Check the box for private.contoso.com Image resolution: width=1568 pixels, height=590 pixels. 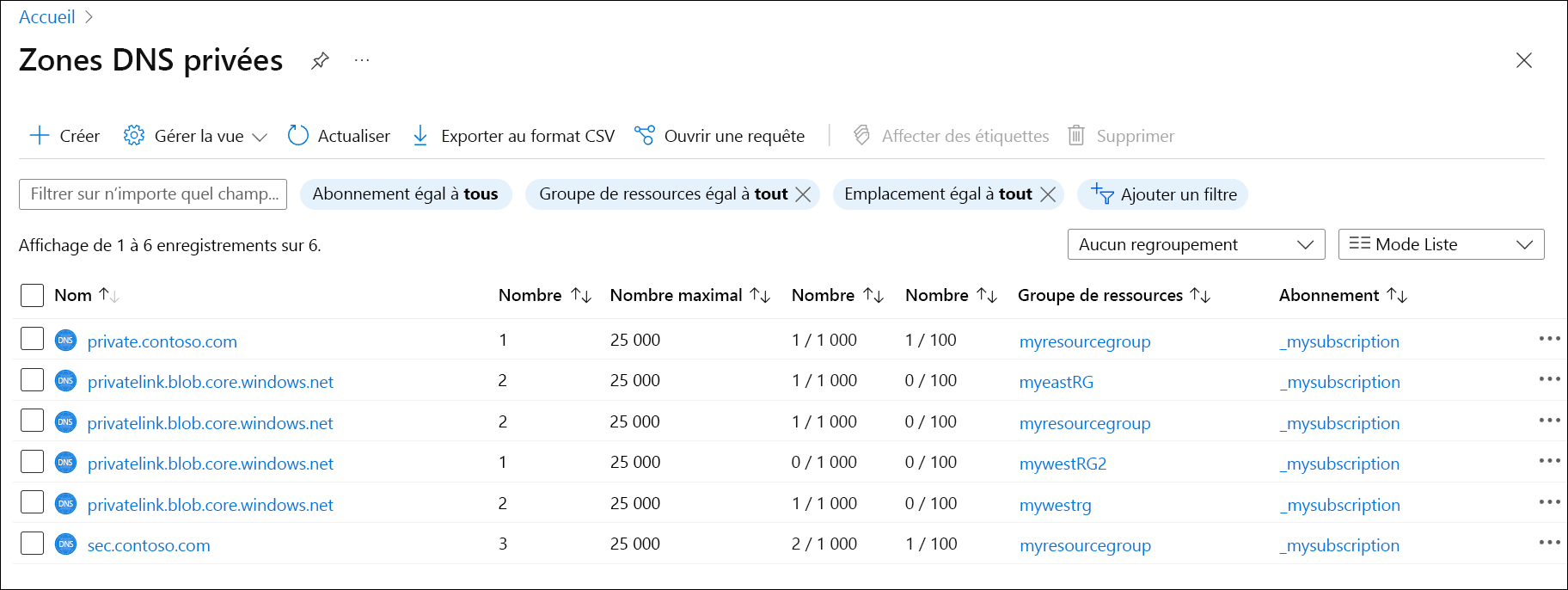coord(32,340)
